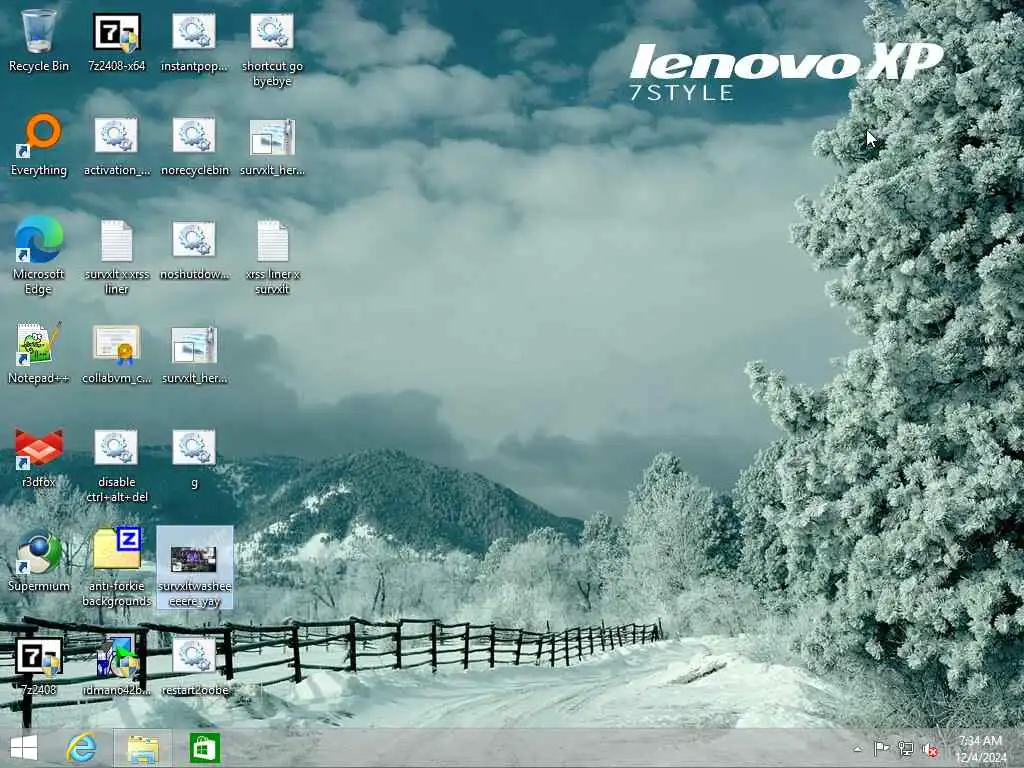Image resolution: width=1024 pixels, height=768 pixels.
Task: Launch Internet Explorer from the taskbar
Action: tap(82, 748)
